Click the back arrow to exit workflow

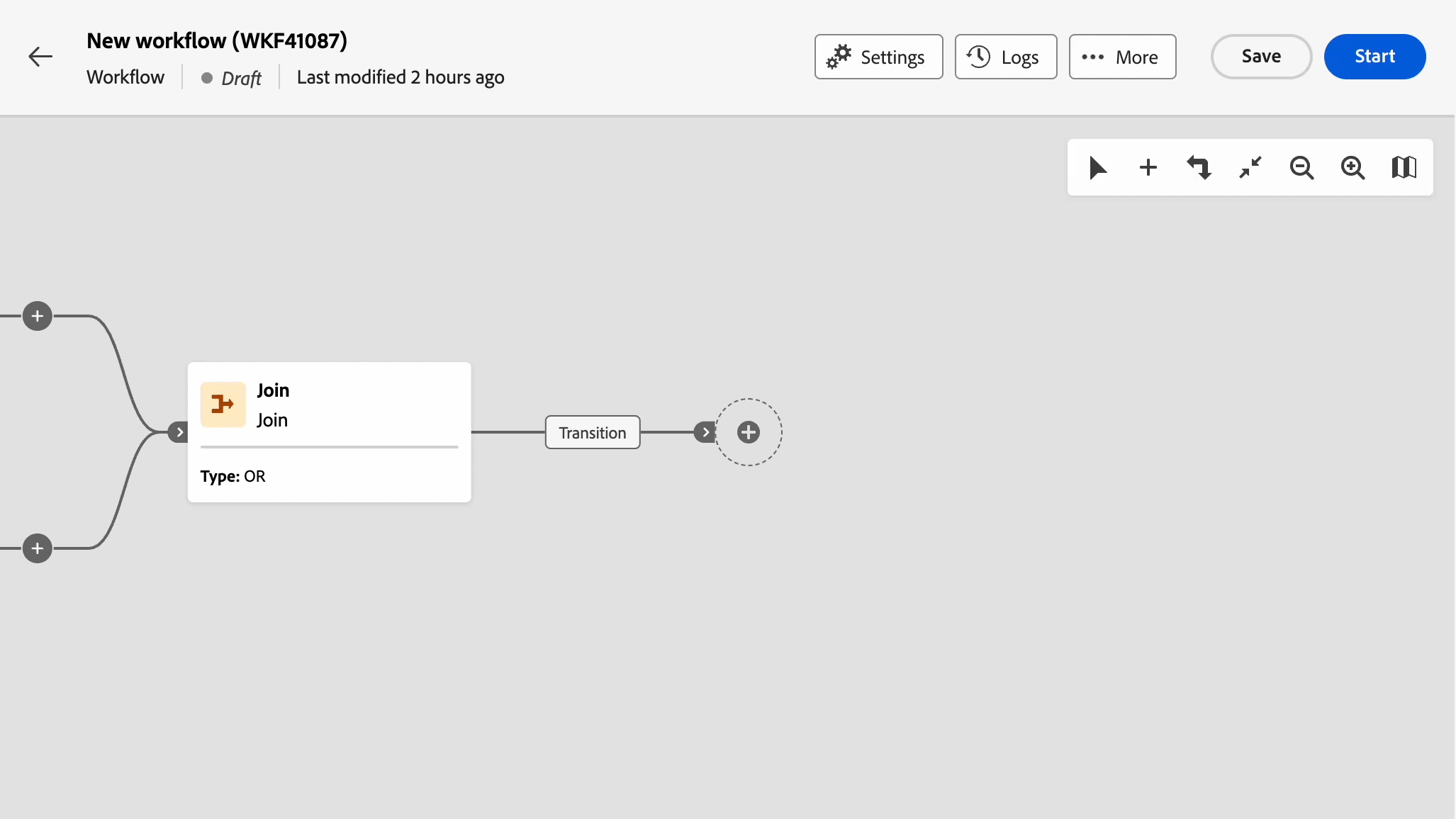coord(40,57)
